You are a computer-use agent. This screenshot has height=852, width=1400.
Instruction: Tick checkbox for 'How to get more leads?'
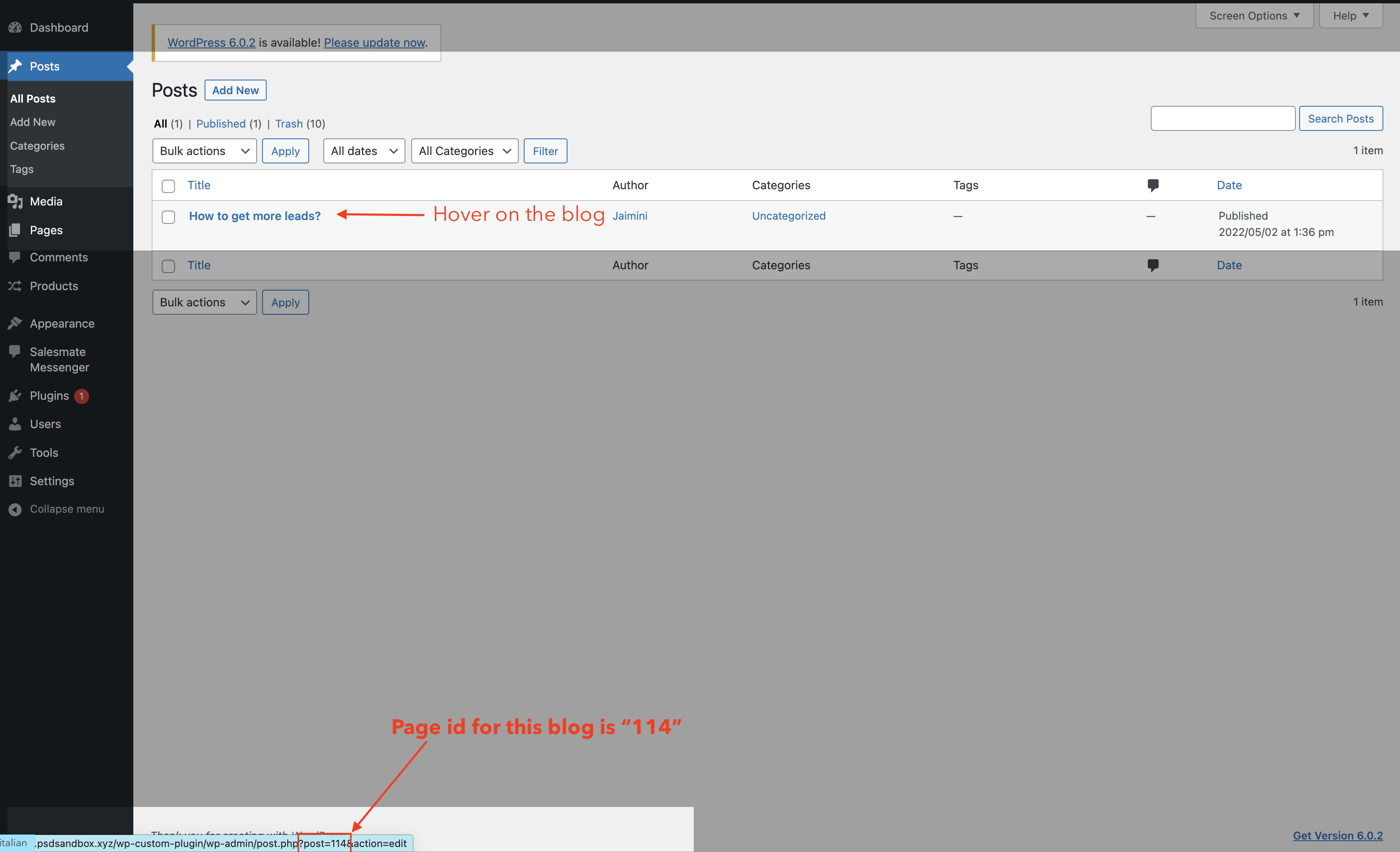point(168,217)
